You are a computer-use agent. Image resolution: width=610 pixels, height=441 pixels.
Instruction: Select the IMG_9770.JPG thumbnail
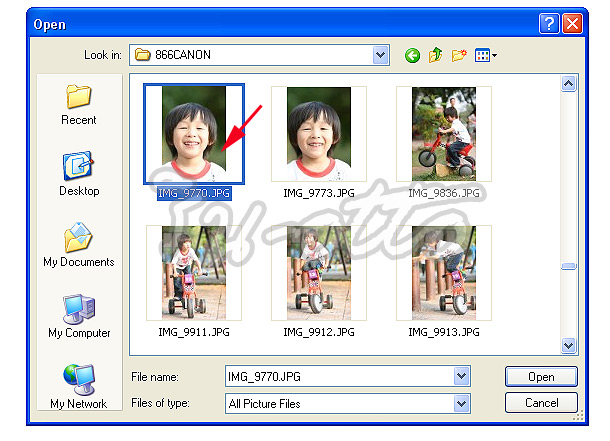[194, 134]
